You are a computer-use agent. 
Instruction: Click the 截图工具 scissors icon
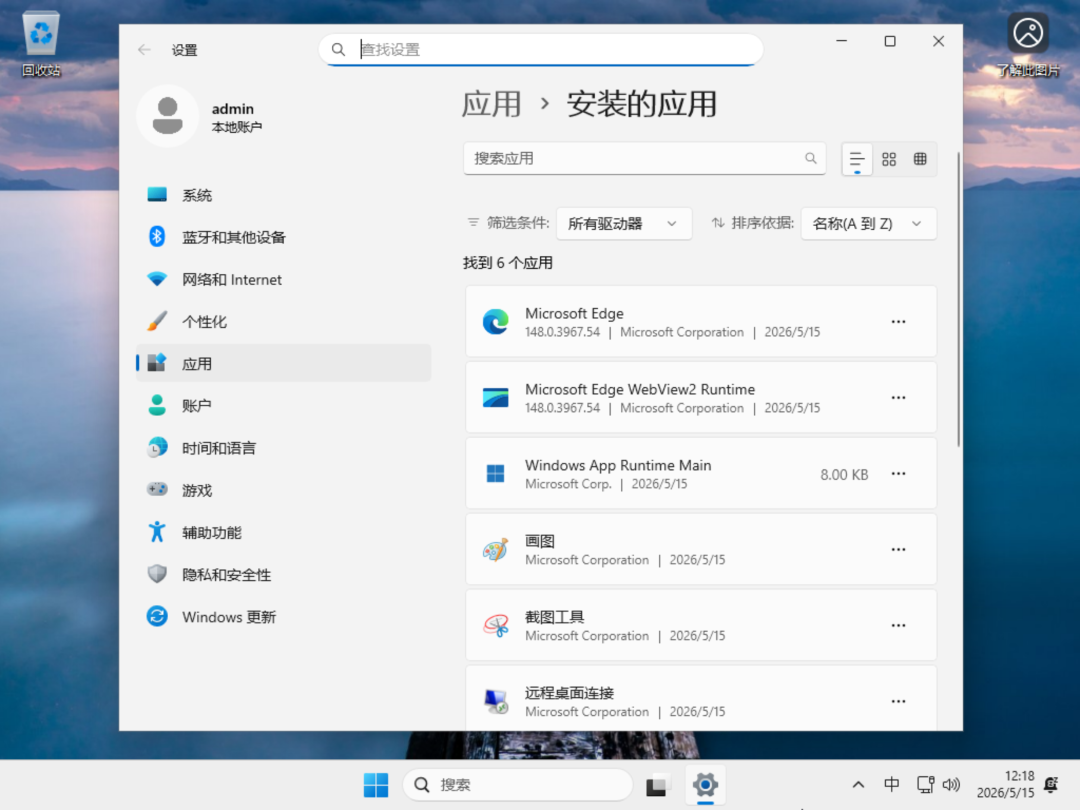(495, 625)
